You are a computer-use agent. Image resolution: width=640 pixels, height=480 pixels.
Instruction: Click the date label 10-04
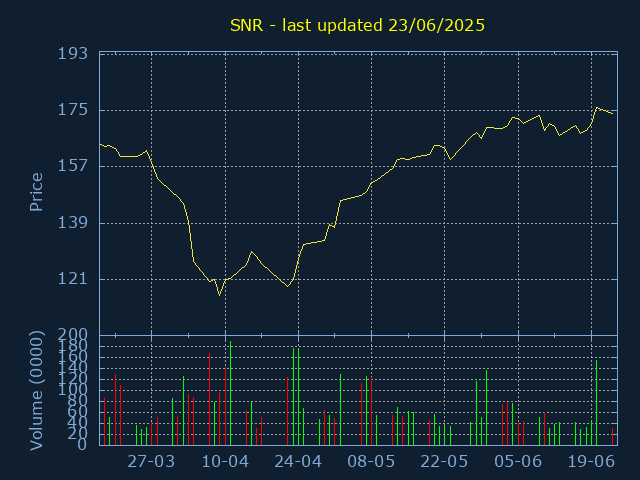coord(225,462)
